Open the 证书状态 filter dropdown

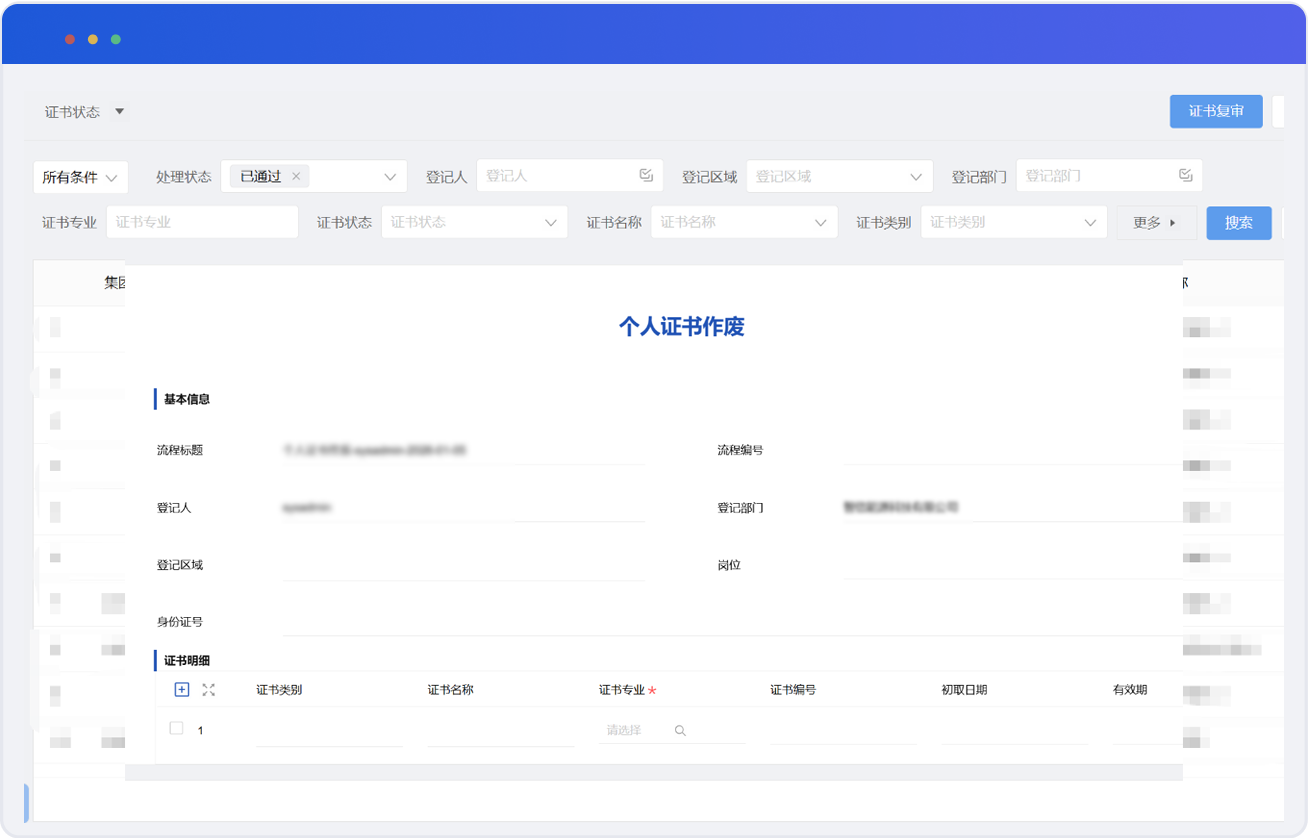point(551,223)
